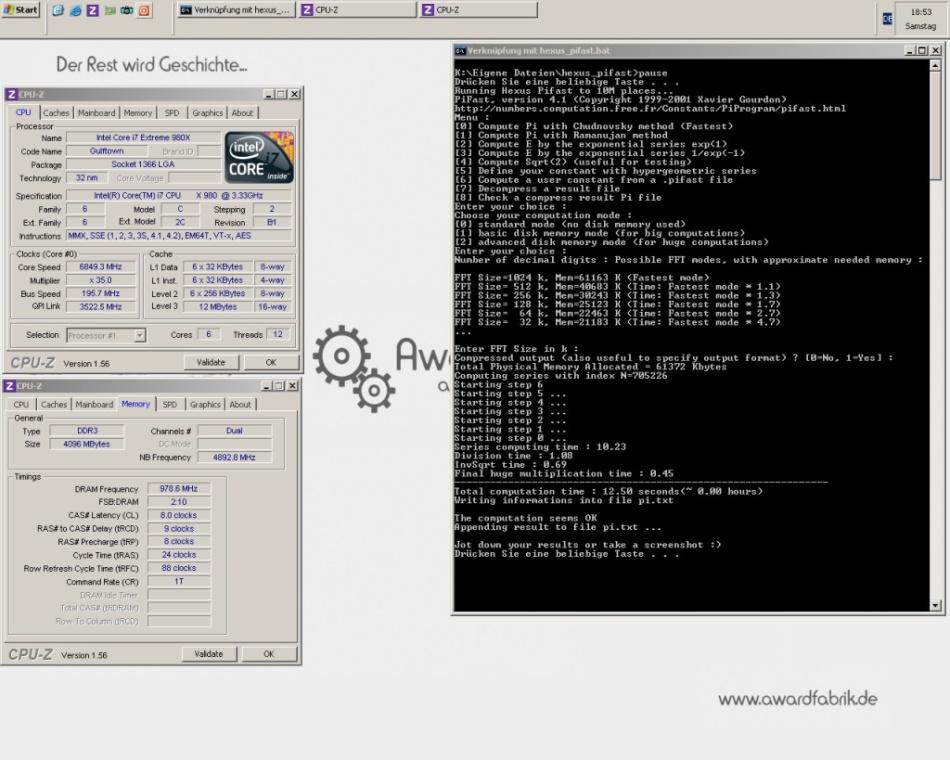Click the Instructions field MMX, SSE

[179, 236]
